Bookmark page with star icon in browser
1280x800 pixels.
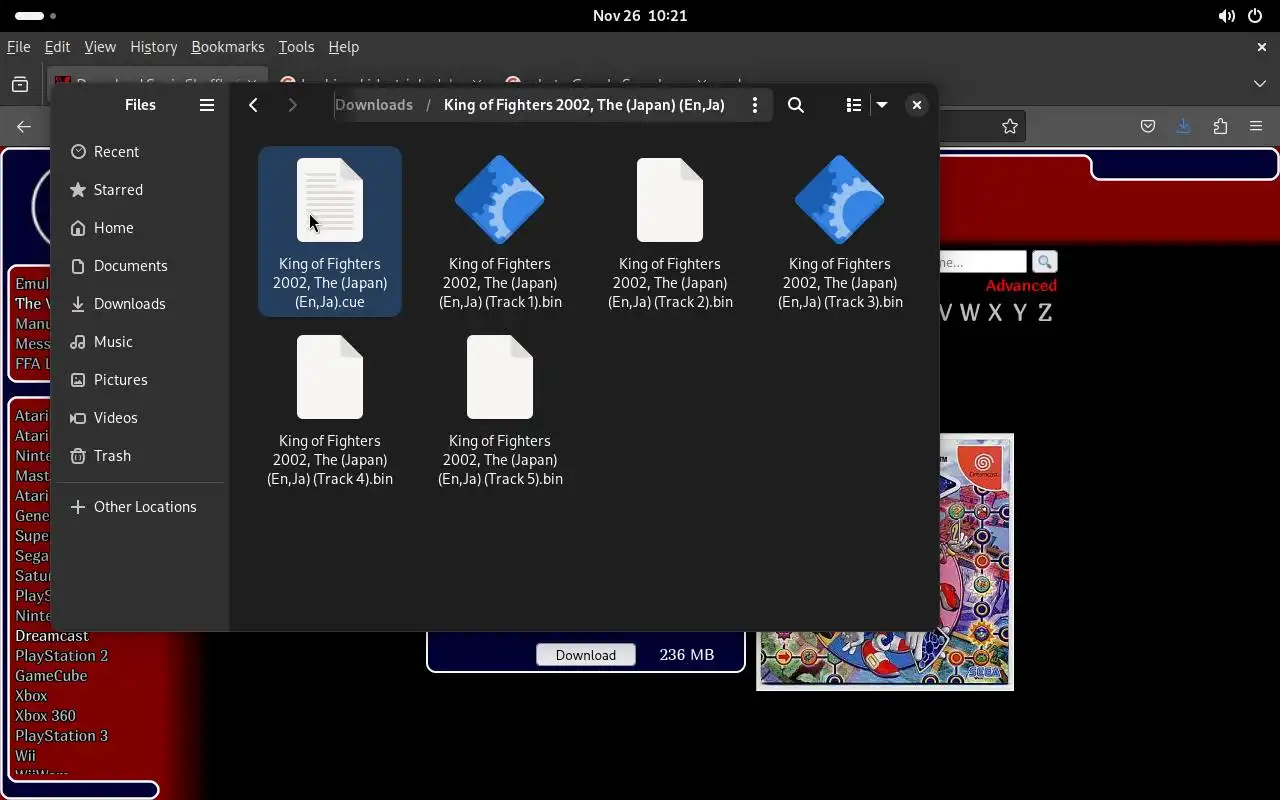[x=1010, y=126]
